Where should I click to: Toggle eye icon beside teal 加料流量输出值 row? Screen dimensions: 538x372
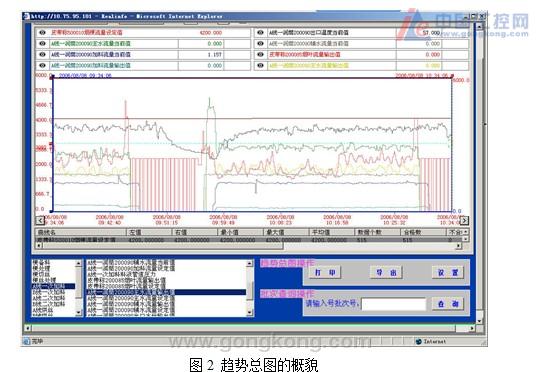click(x=42, y=66)
